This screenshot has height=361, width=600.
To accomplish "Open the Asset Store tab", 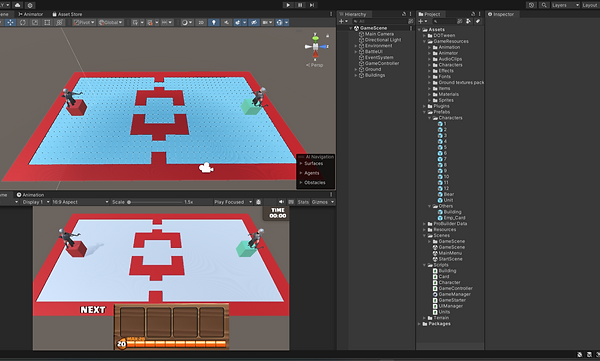I will (67, 14).
